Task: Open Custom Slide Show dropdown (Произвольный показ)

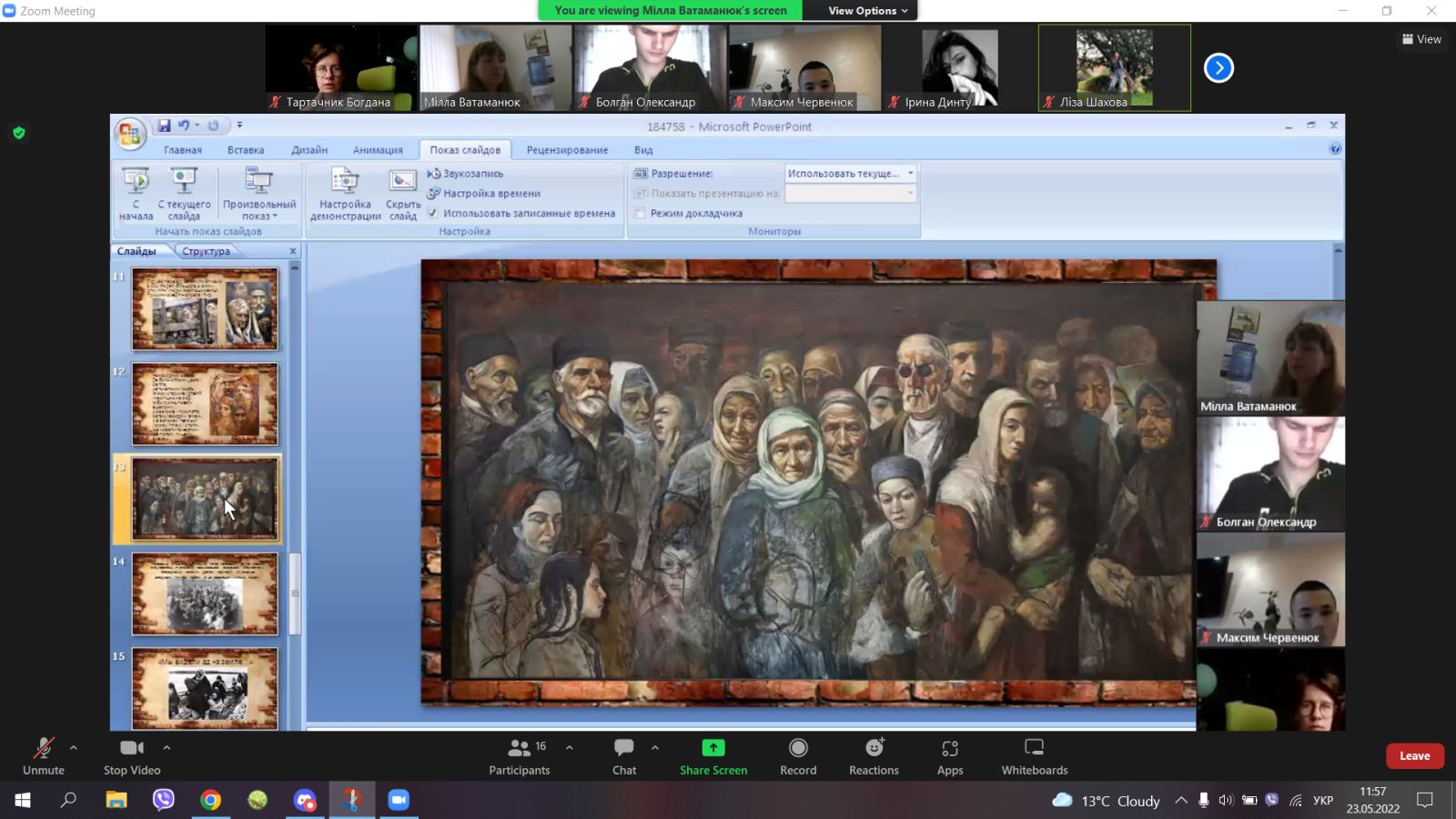Action: click(259, 194)
